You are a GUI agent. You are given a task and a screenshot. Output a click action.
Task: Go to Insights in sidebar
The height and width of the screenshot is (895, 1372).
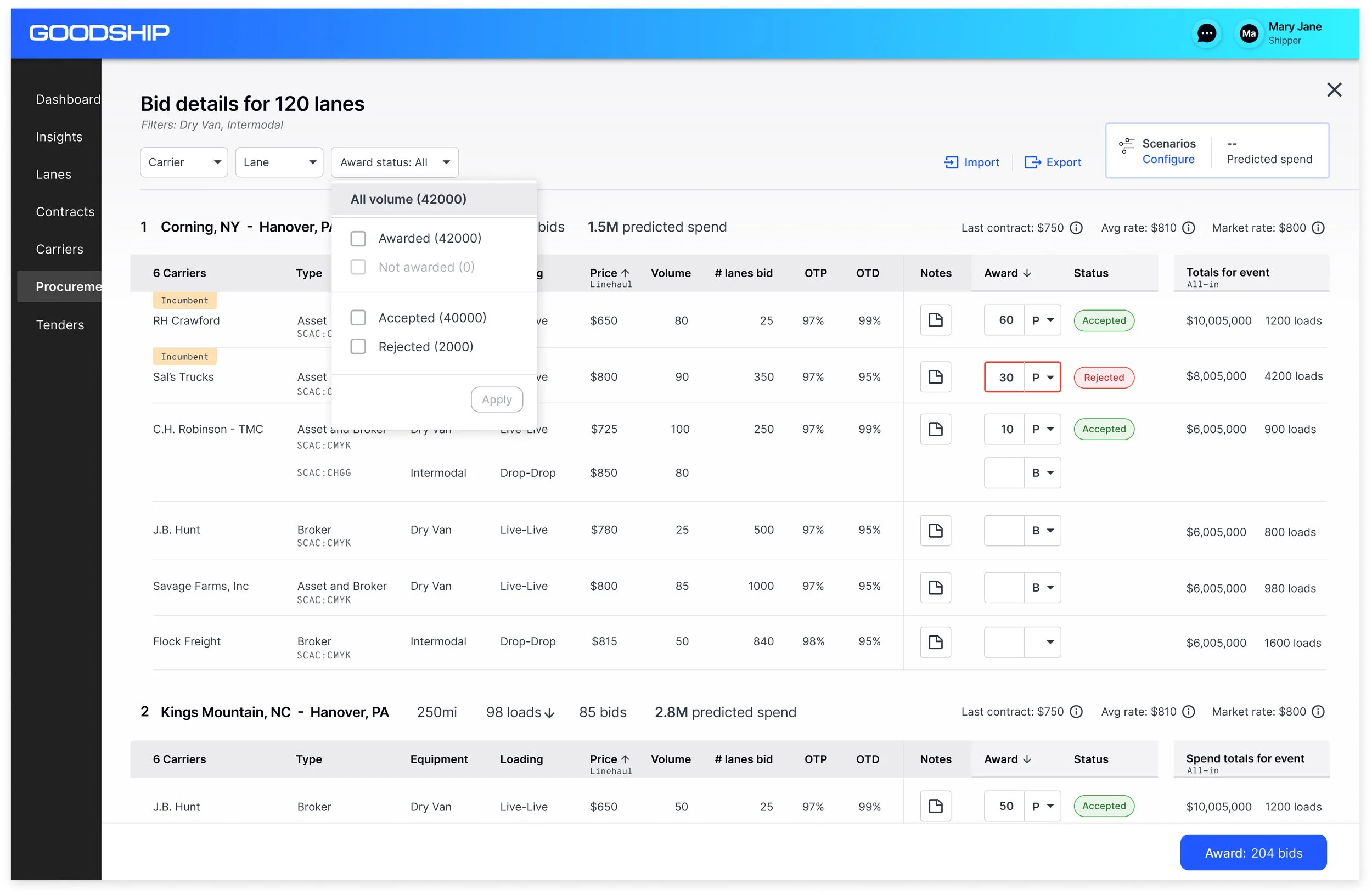tap(59, 137)
